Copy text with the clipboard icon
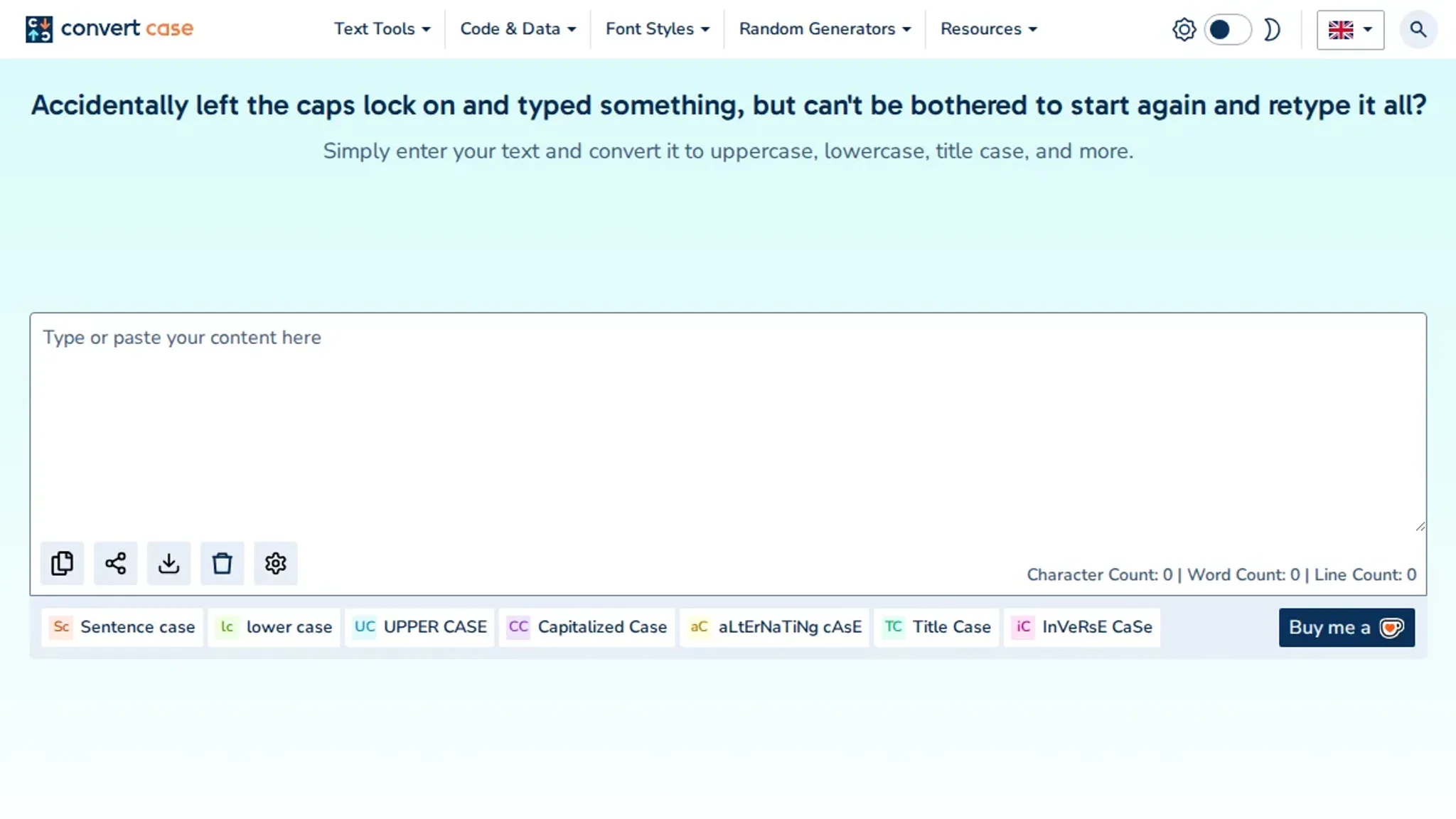The image size is (1456, 819). point(62,563)
